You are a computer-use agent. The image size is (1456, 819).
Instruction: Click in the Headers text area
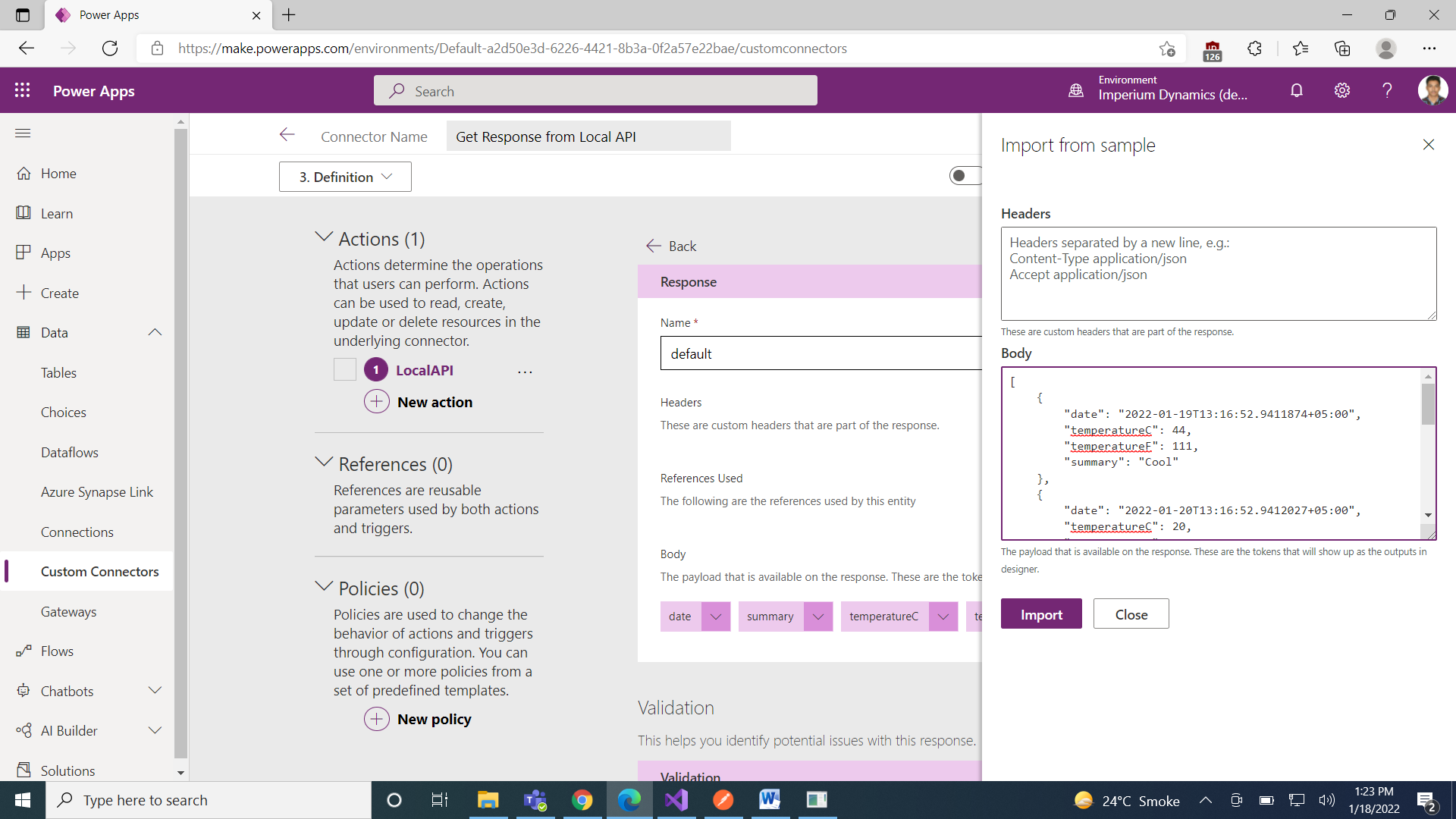point(1218,274)
